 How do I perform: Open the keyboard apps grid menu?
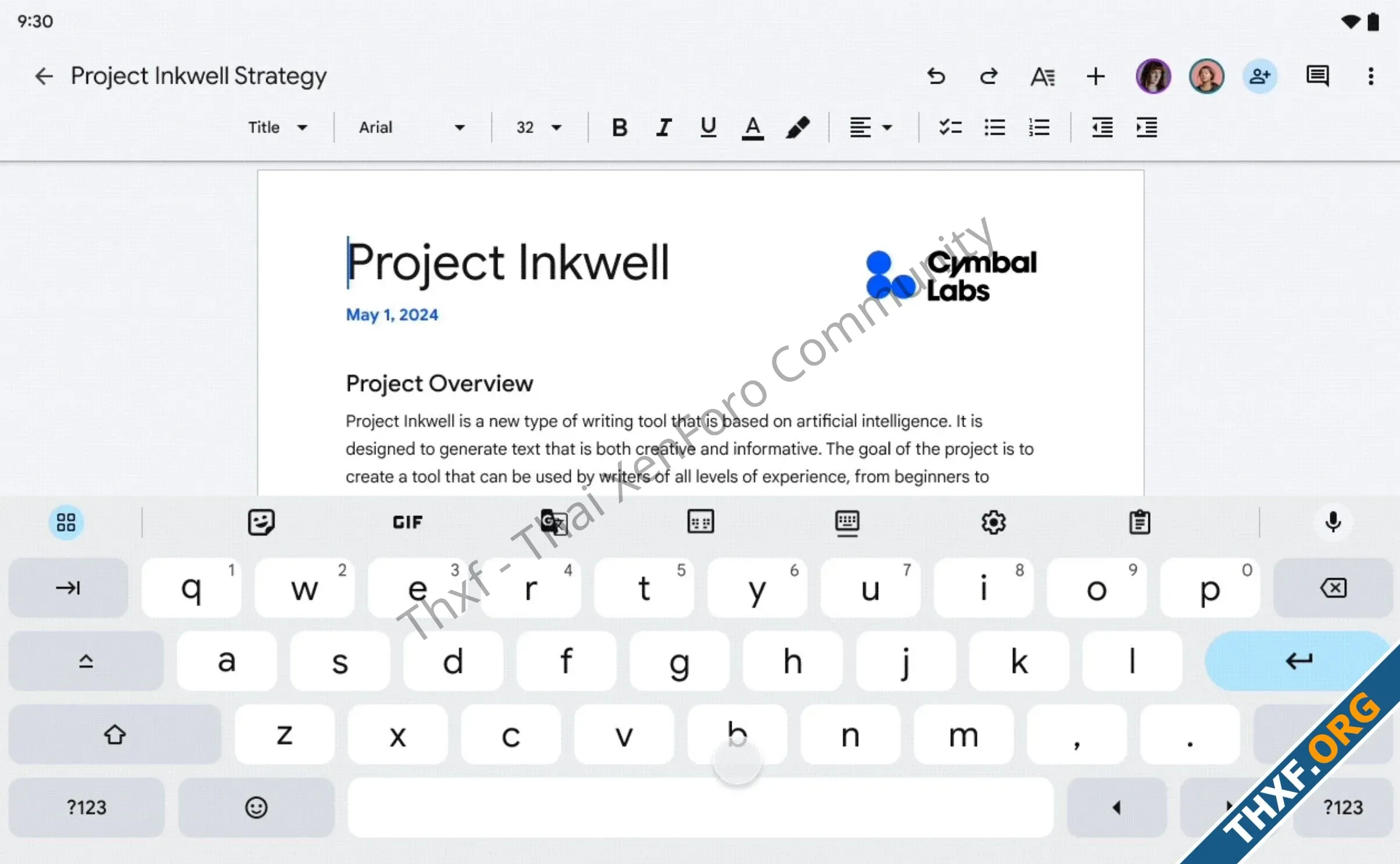click(x=66, y=522)
